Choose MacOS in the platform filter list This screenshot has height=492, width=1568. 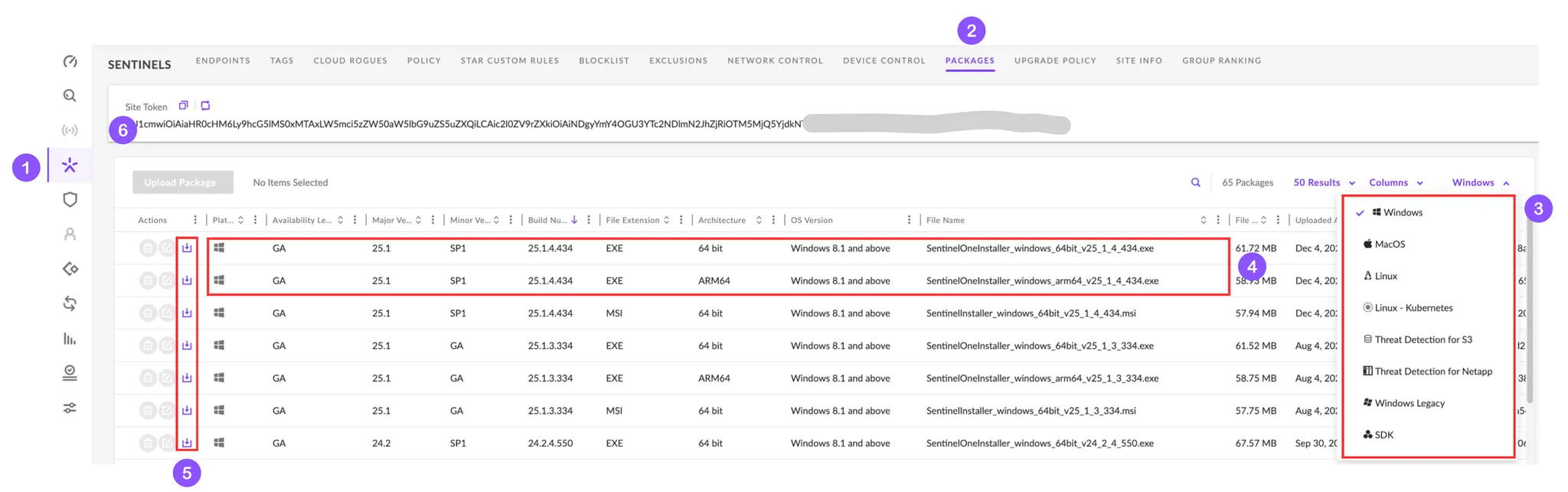[1384, 244]
